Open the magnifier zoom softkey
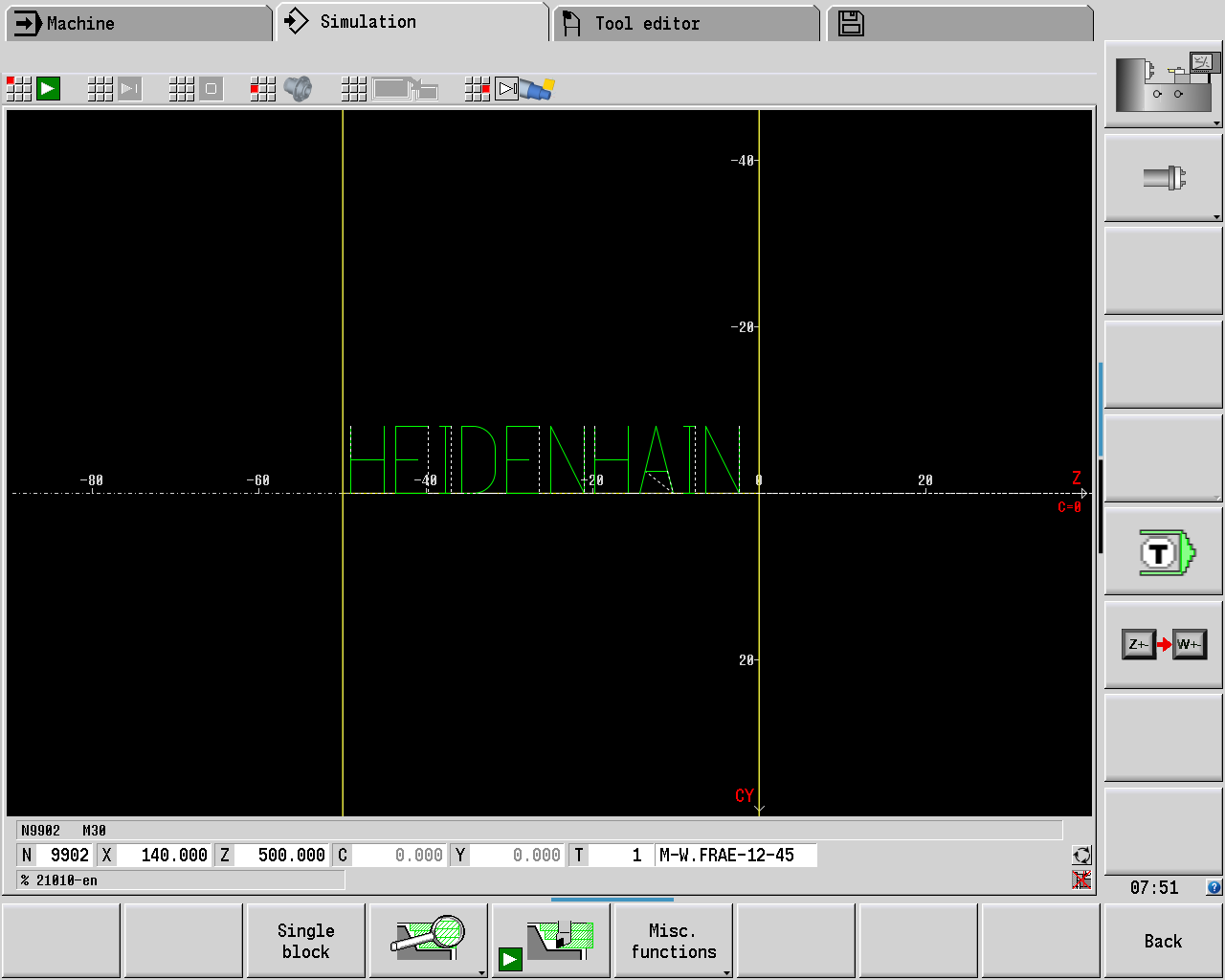 pos(428,941)
